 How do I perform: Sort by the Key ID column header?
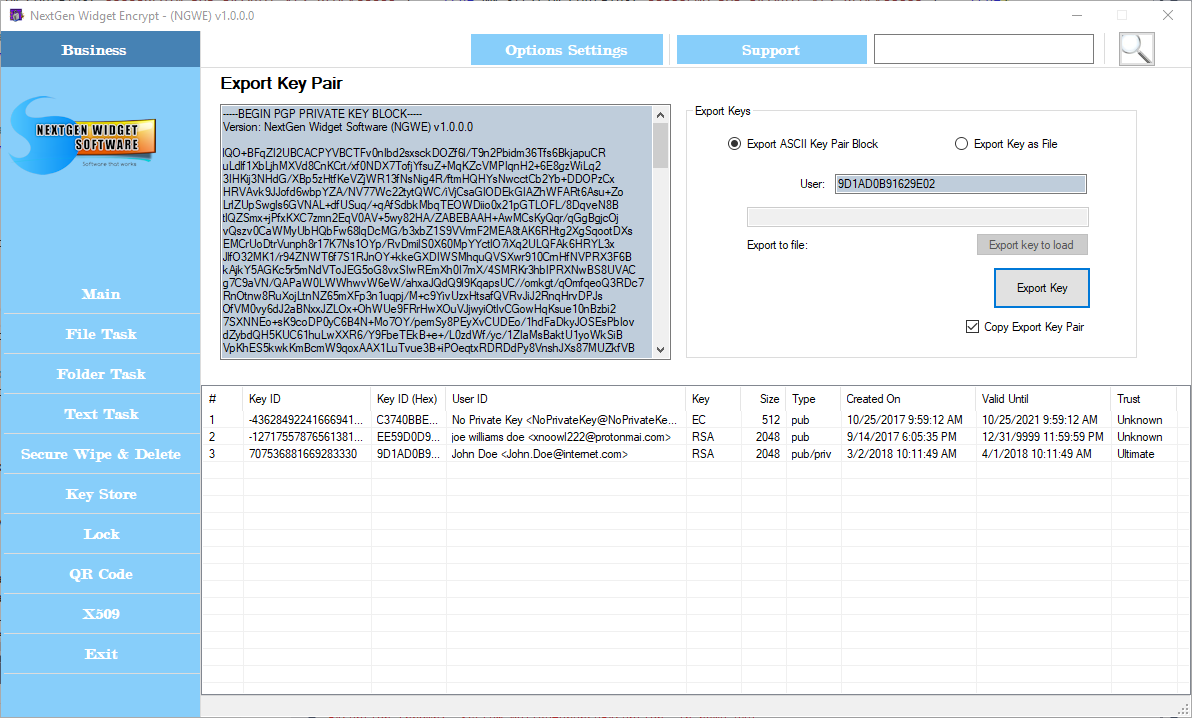point(307,399)
